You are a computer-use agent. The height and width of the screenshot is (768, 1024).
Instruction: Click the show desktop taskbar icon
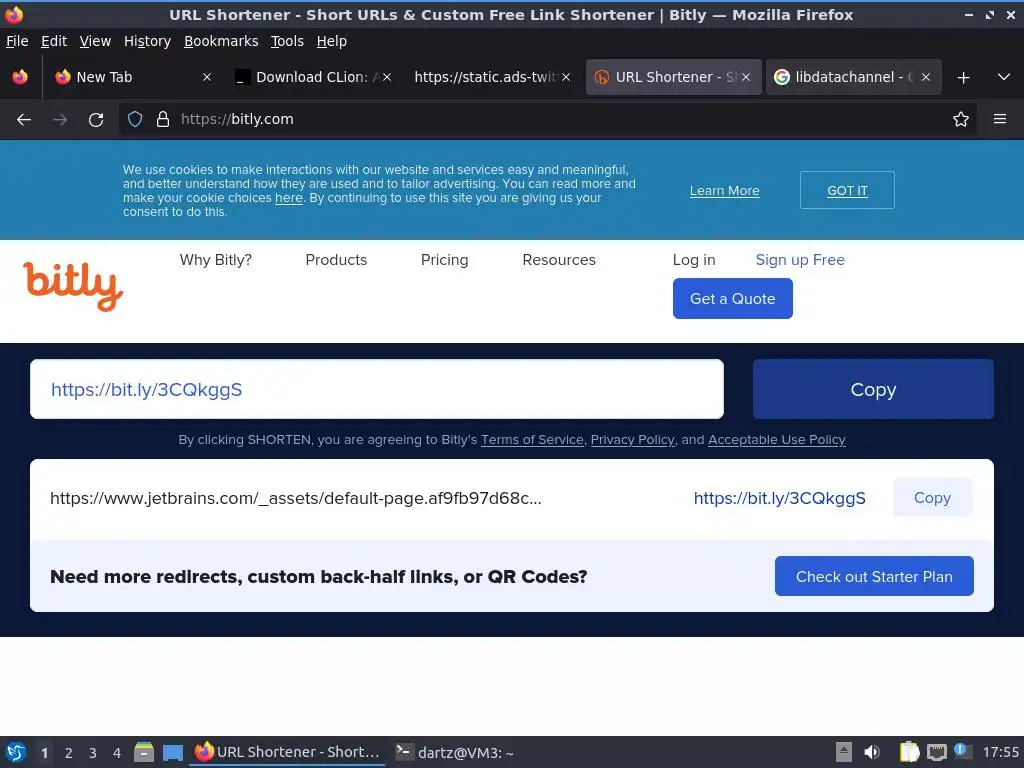[x=173, y=752]
